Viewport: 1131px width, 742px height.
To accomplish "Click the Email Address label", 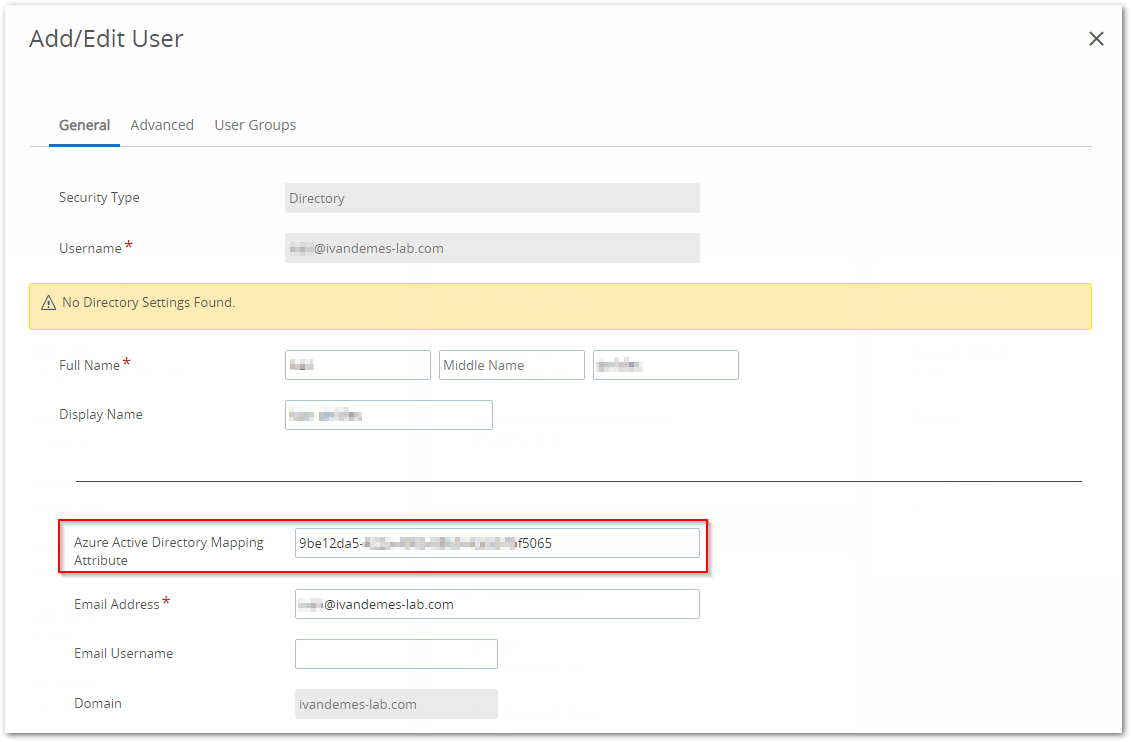I will [116, 604].
